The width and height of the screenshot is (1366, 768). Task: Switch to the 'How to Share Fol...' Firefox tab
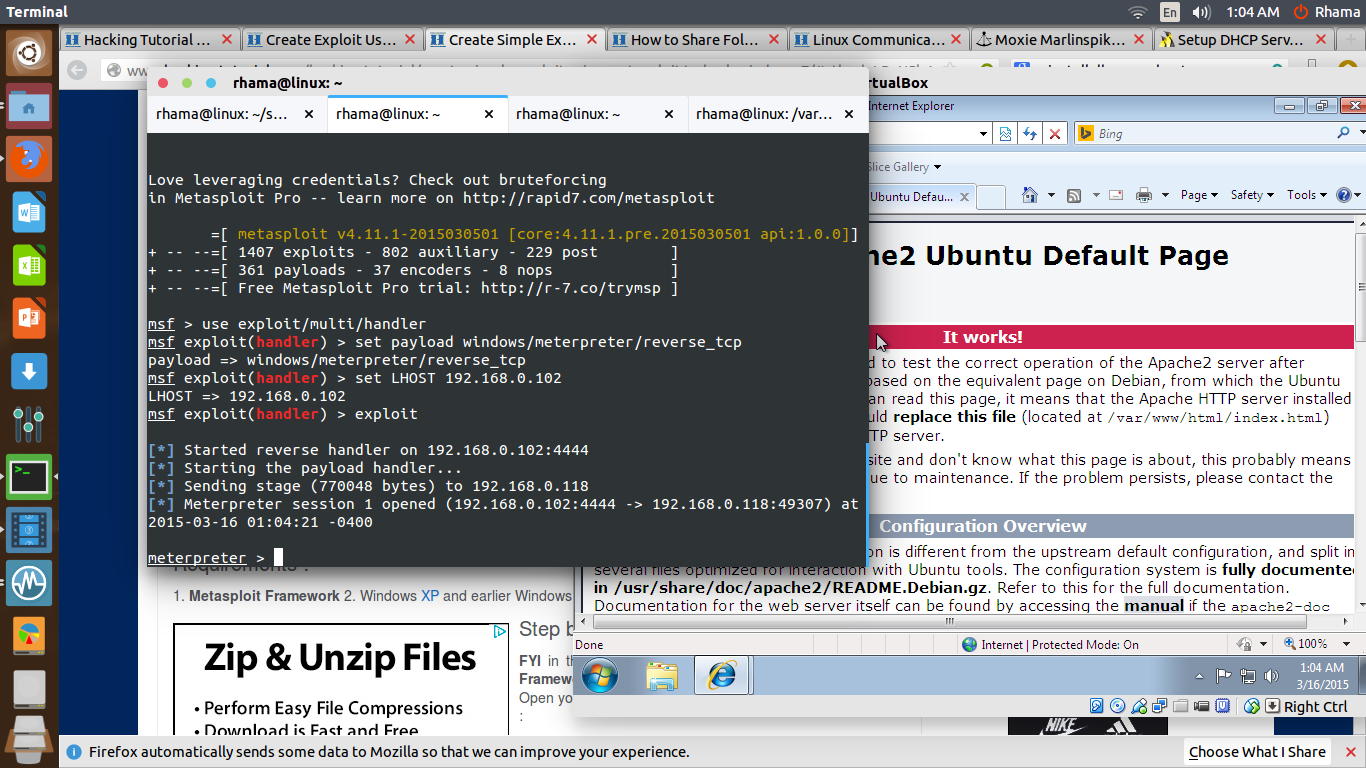tap(696, 40)
